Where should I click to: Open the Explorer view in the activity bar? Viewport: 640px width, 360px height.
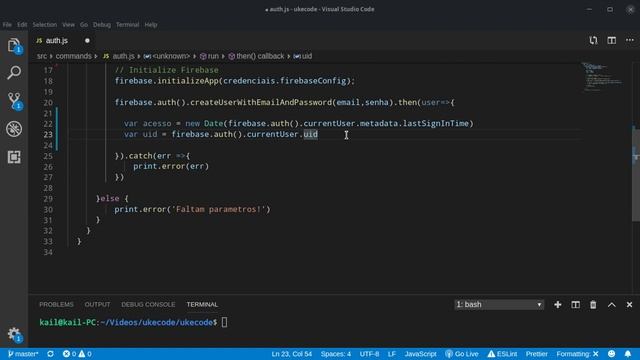(x=14, y=45)
